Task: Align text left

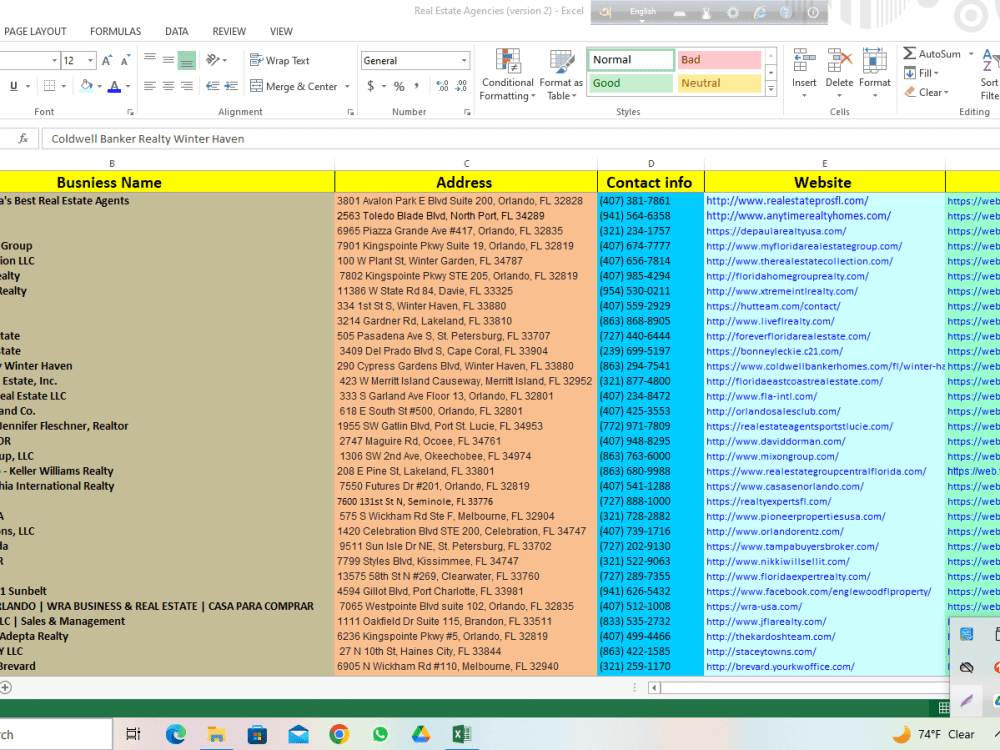Action: tap(150, 86)
